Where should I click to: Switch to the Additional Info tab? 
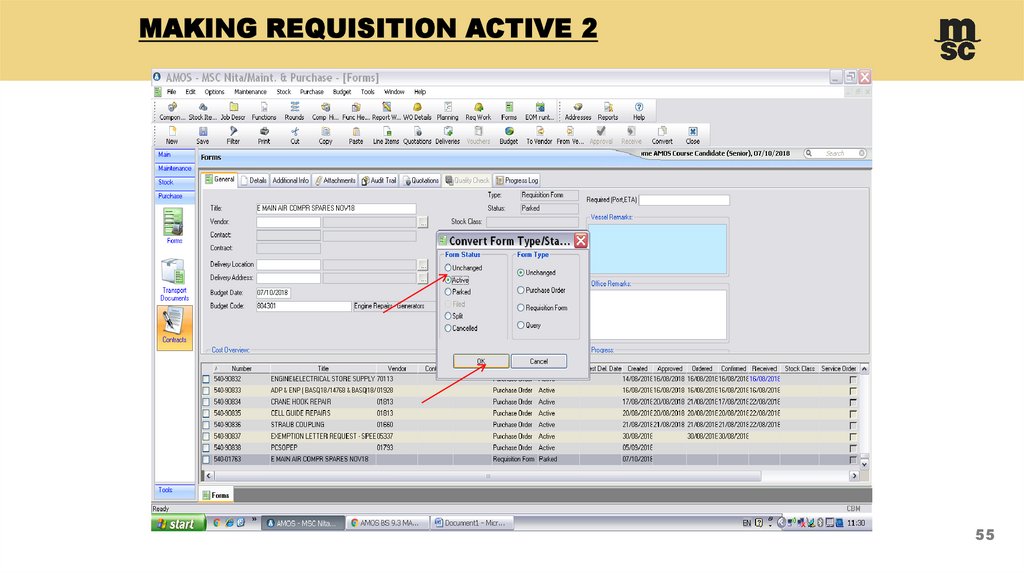(290, 180)
